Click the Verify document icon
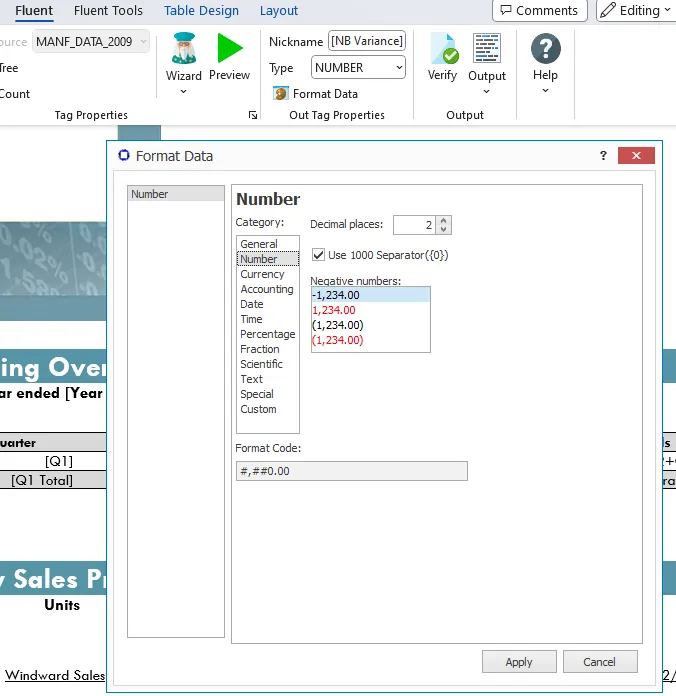 (444, 48)
